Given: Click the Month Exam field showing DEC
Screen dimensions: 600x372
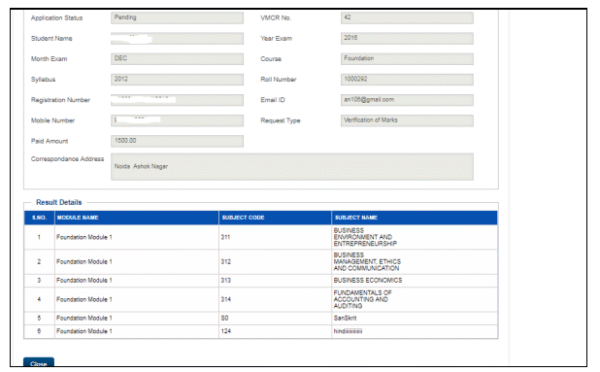Looking at the screenshot, I should 177,59.
